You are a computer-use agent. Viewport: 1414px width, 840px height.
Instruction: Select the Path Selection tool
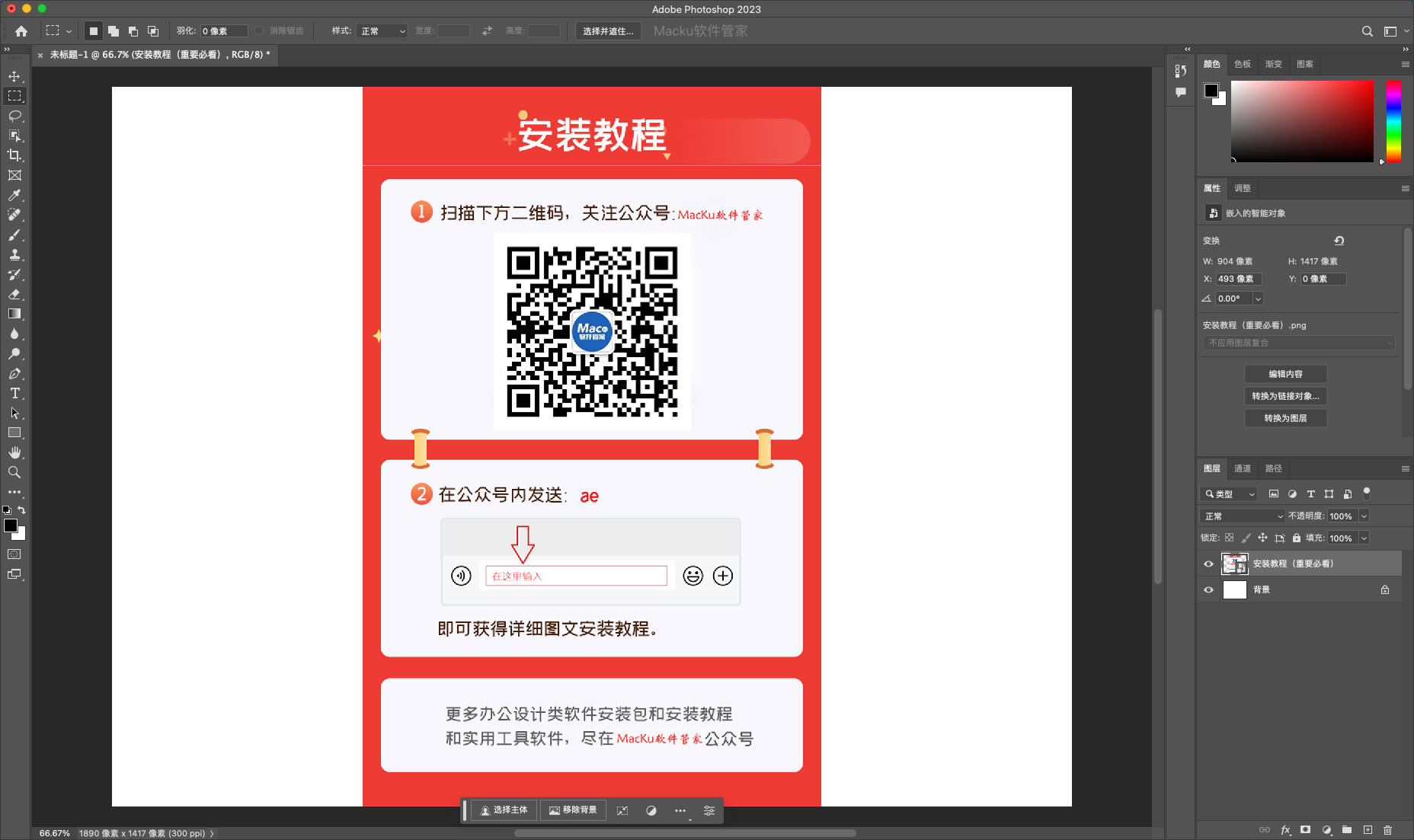coord(14,413)
